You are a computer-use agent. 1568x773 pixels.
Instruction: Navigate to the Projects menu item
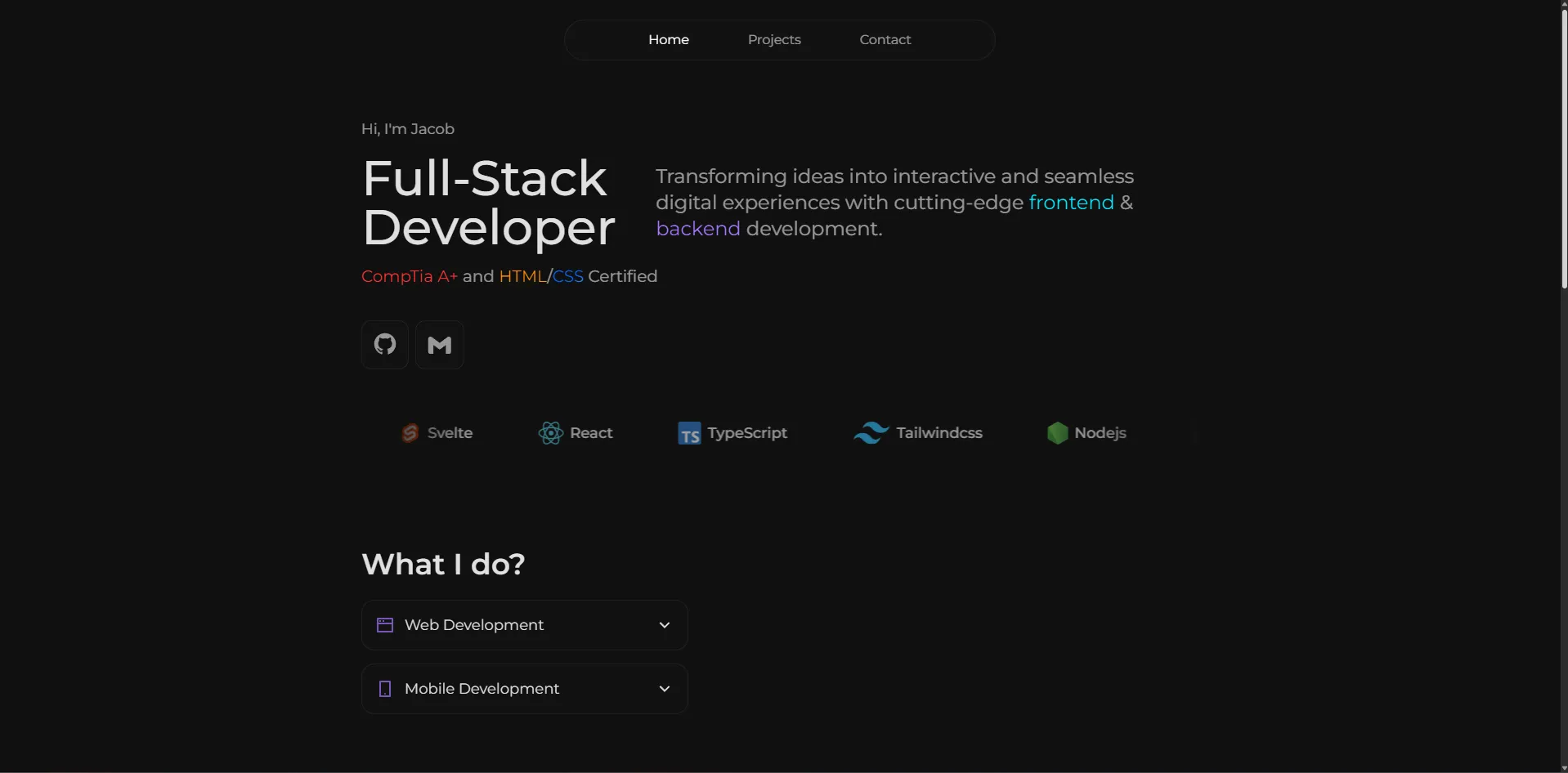tap(773, 39)
